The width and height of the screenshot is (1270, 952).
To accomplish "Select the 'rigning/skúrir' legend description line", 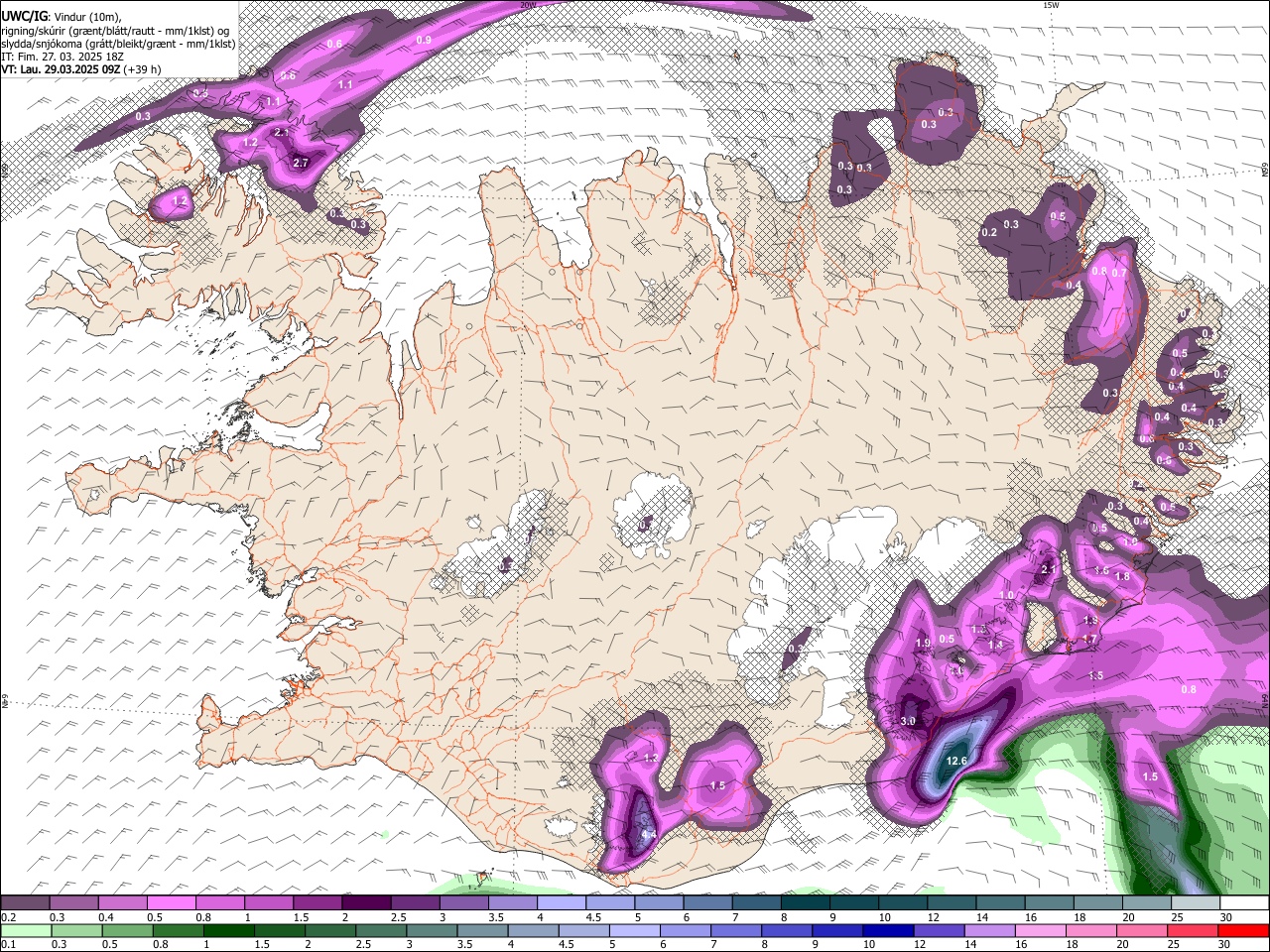I will (115, 31).
